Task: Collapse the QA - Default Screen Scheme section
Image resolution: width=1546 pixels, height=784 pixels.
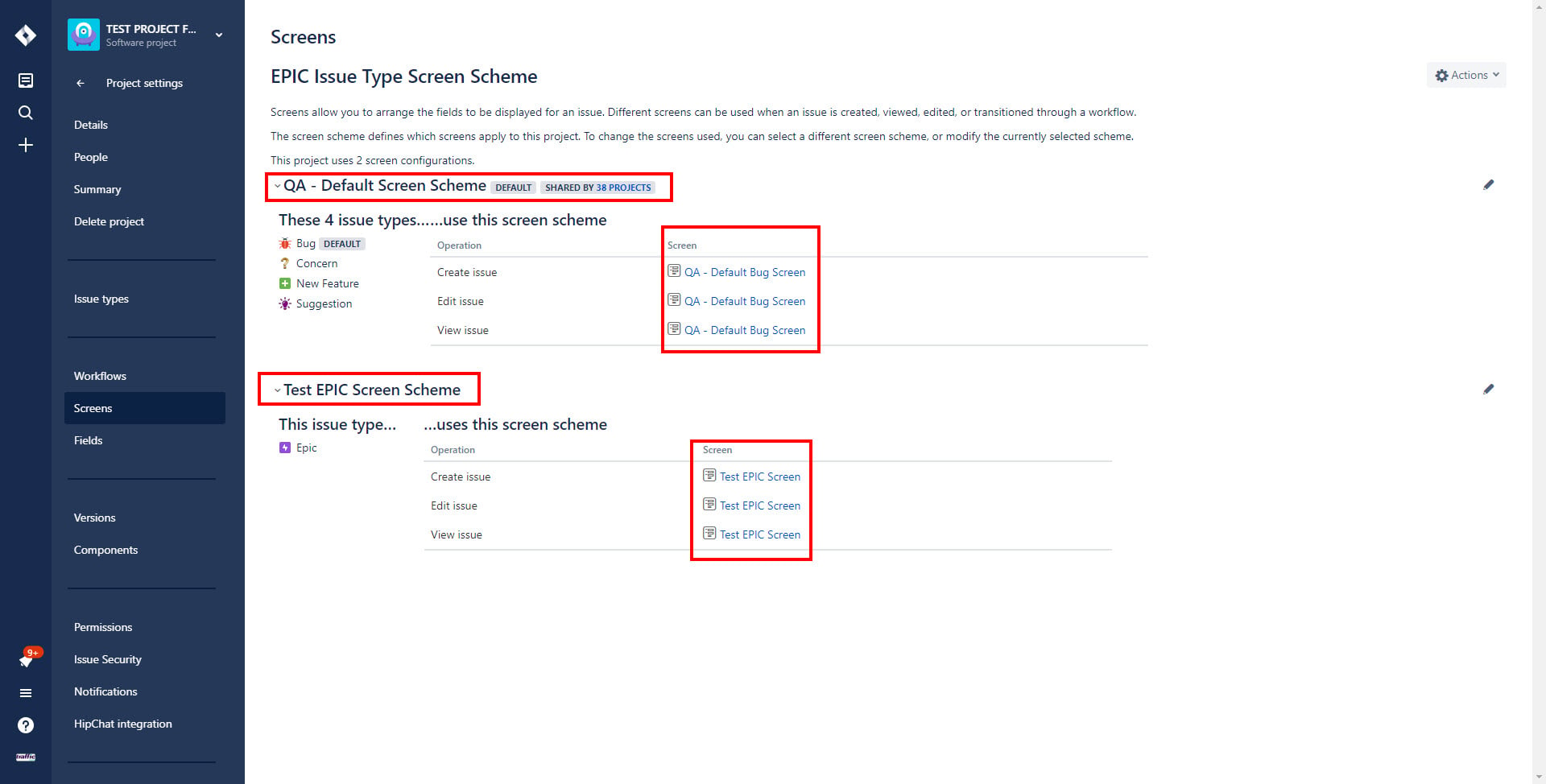Action: point(277,186)
